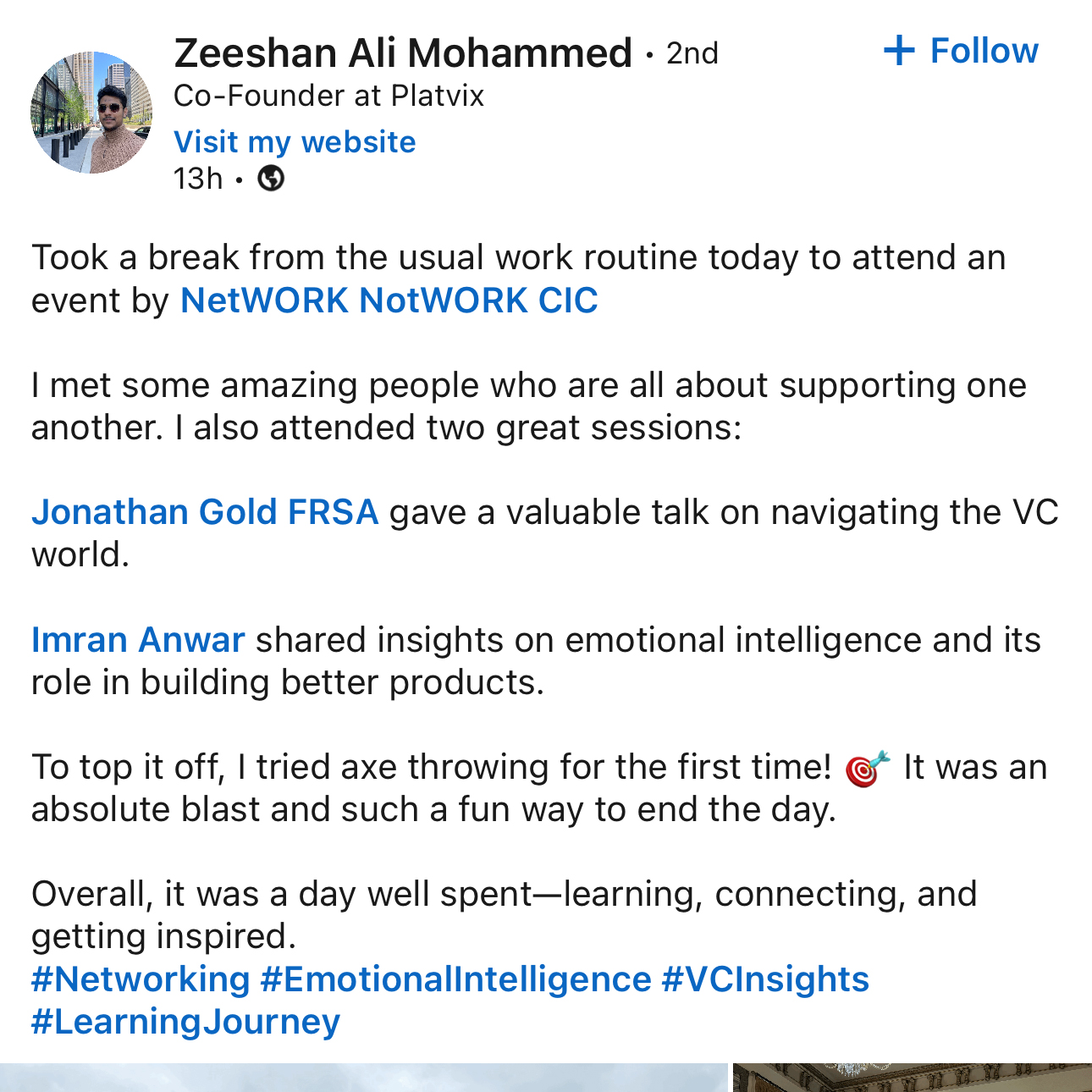The image size is (1092, 1092).
Task: Click the #LearningJourney hashtag
Action: tap(185, 1022)
